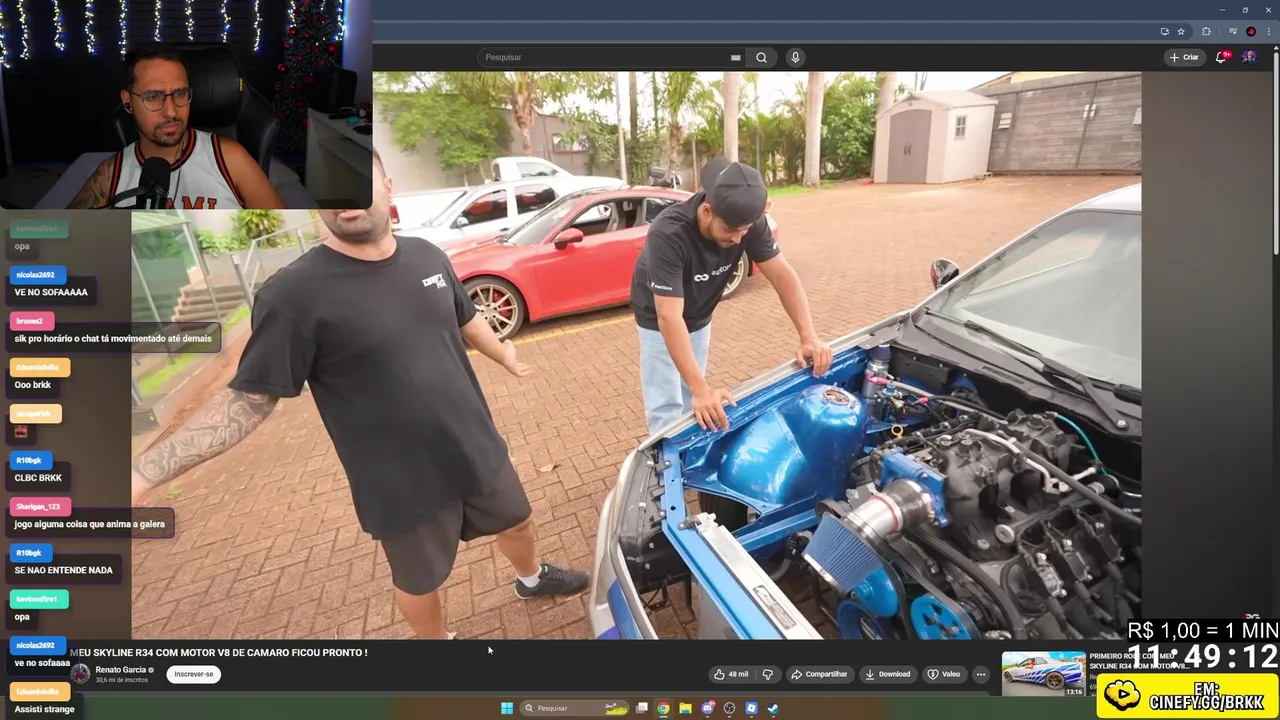The image size is (1280, 720).
Task: Click chat message 'CLBC BRKK'
Action: click(x=38, y=478)
